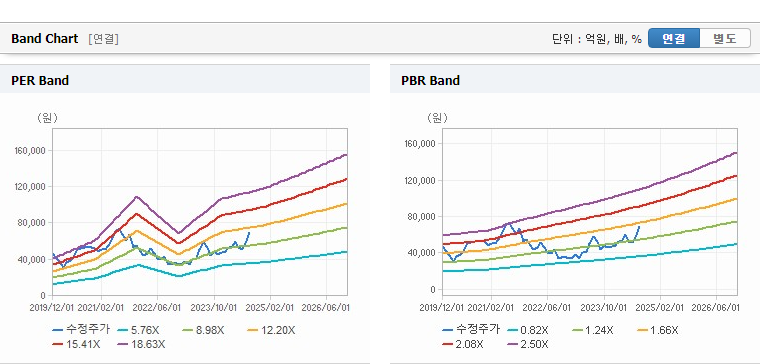Toggle 12.20X series in PER Band legend
Screen dimensions: 760x364
coord(271,330)
